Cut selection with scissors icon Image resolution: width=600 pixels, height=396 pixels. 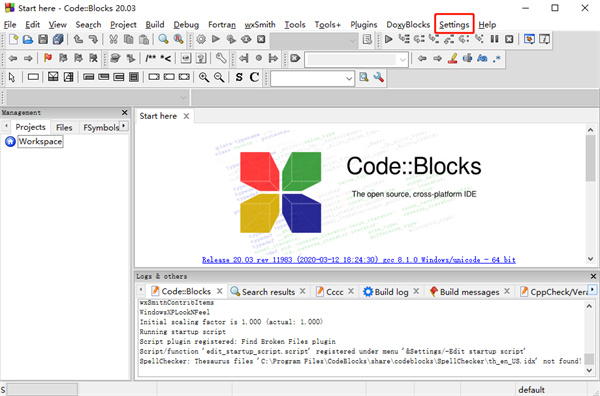(x=113, y=39)
